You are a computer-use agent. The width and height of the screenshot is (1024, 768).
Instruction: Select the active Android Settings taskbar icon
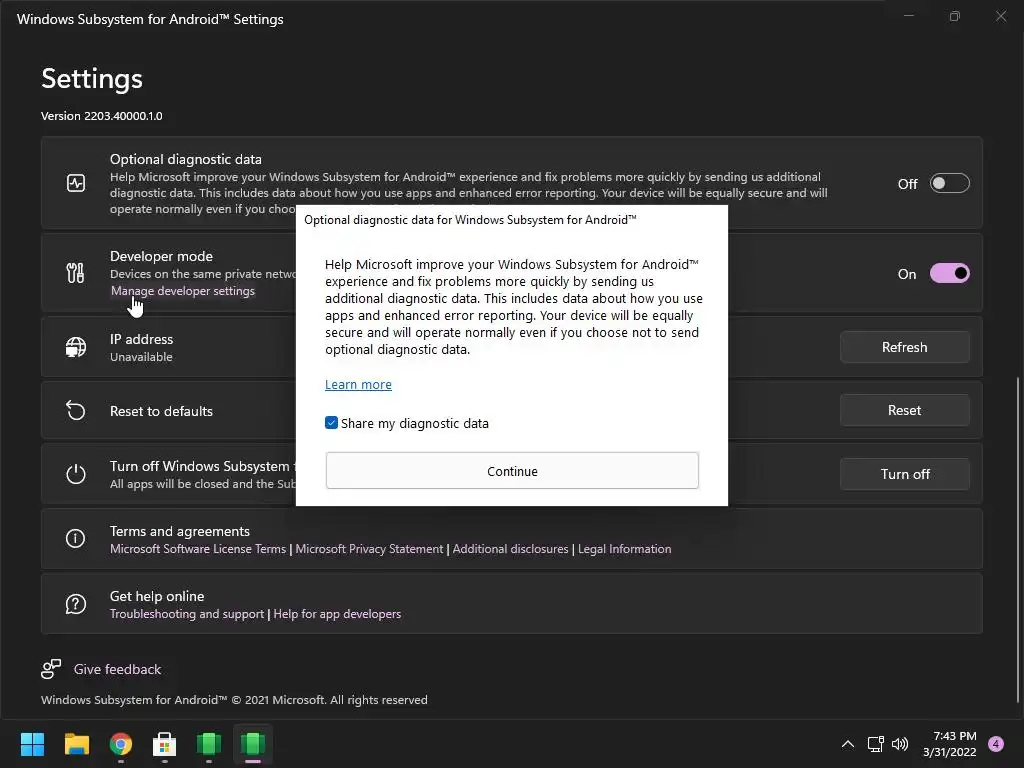coord(253,744)
